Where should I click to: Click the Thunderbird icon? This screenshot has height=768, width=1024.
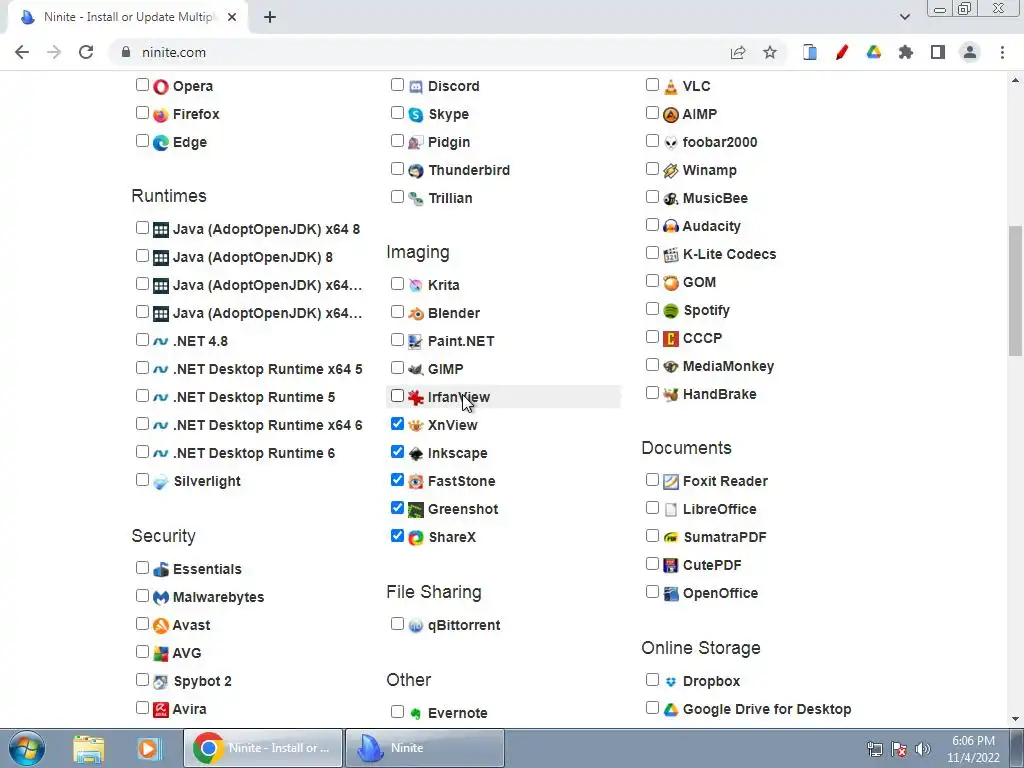point(416,170)
